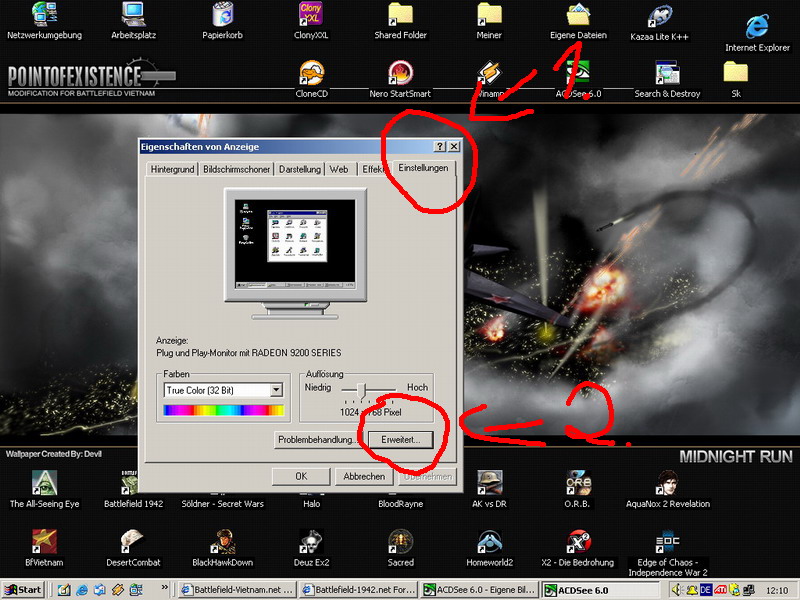The width and height of the screenshot is (800, 600).
Task: Switch to Battlefield-Vietnam.net taskbar window
Action: click(x=237, y=590)
